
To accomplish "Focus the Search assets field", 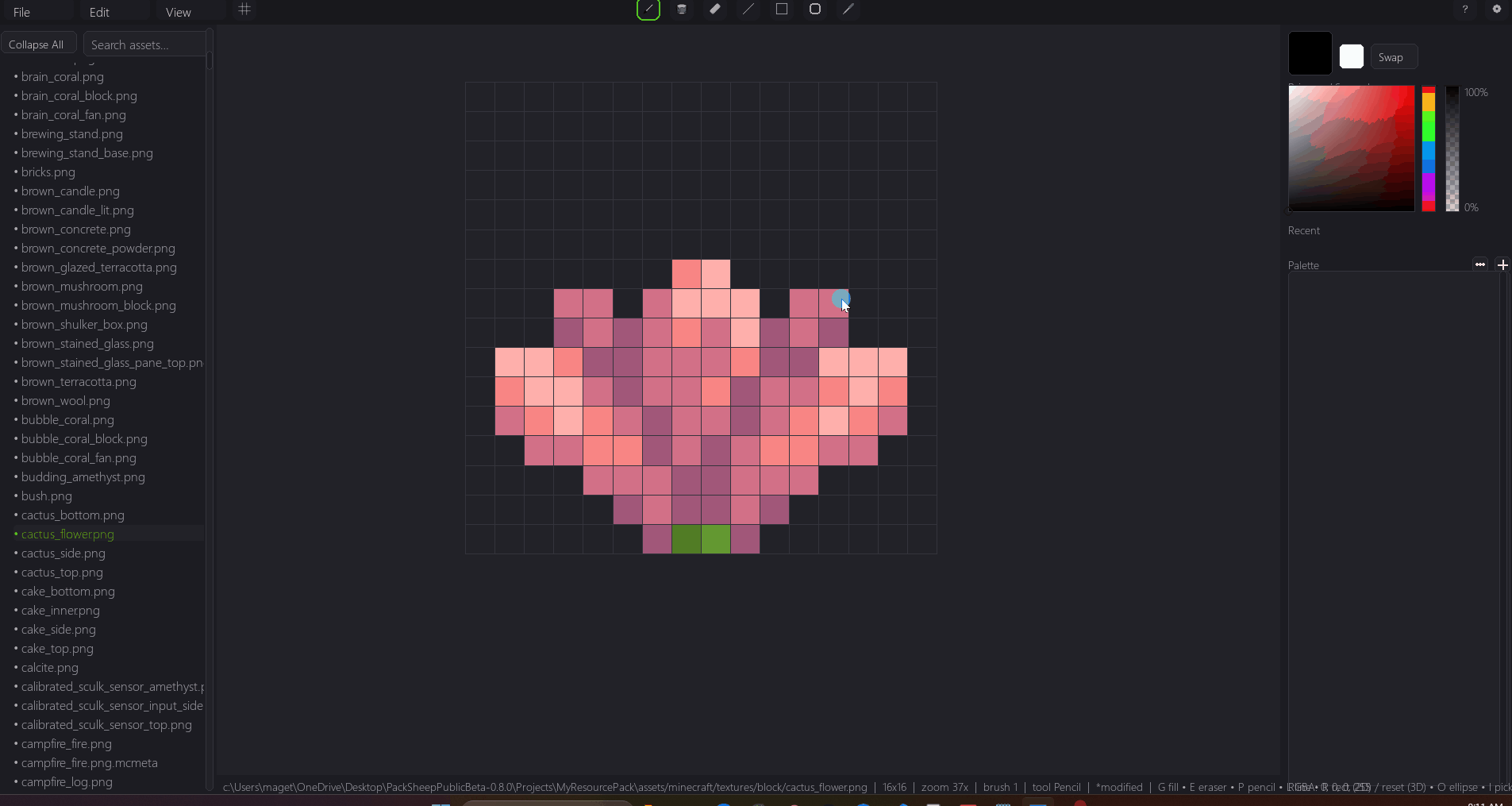I will click(144, 44).
